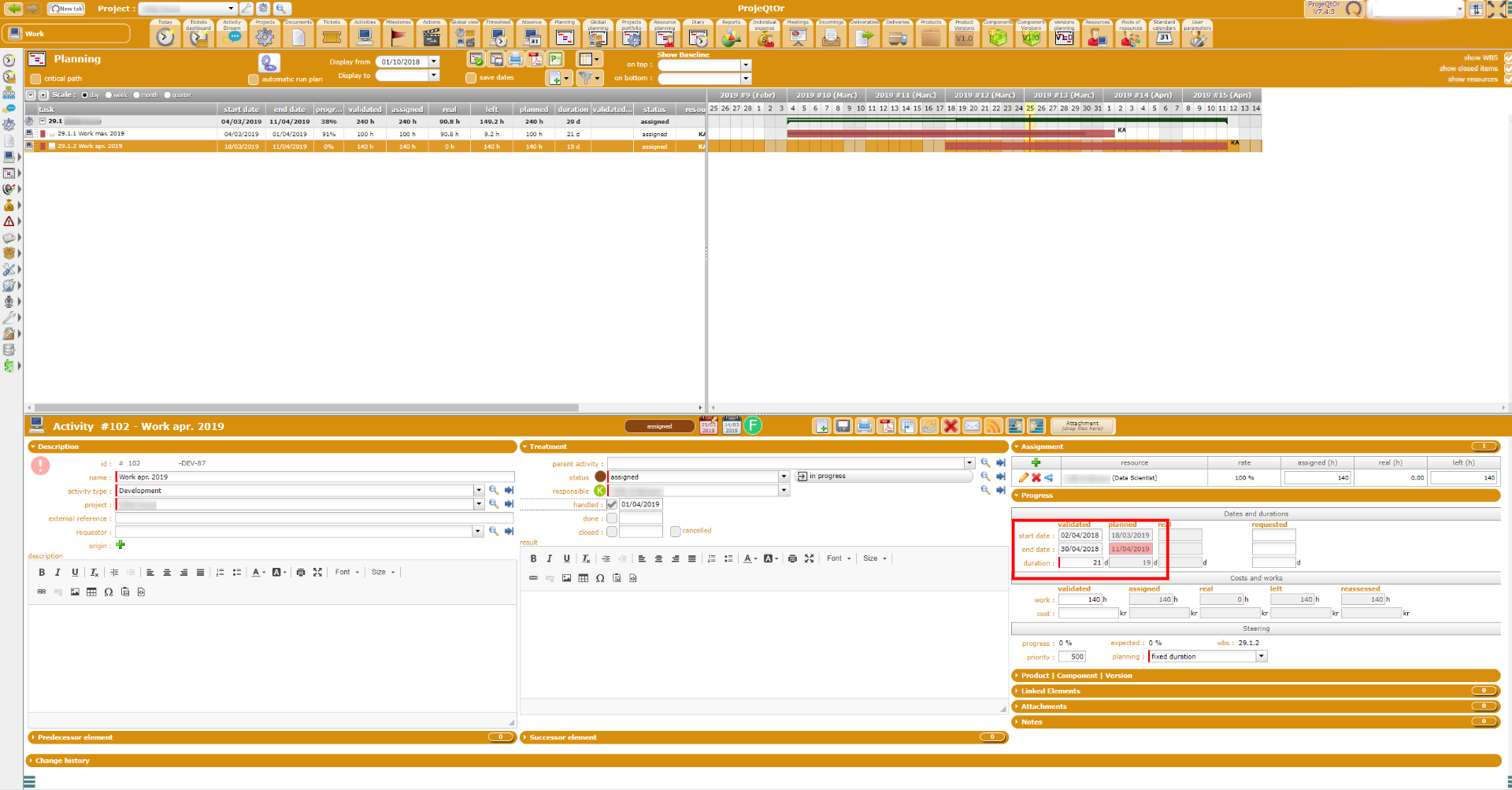The height and width of the screenshot is (790, 1512).
Task: Toggle the automatic run plan checkbox
Action: pos(253,80)
